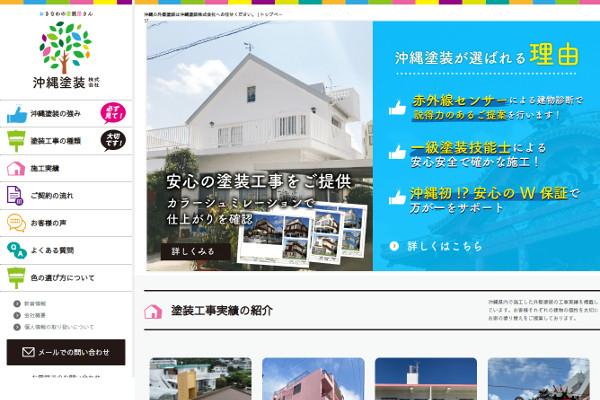This screenshot has width=600, height=400.
Task: Click the メールでの問い合わせ button
Action: 66,352
